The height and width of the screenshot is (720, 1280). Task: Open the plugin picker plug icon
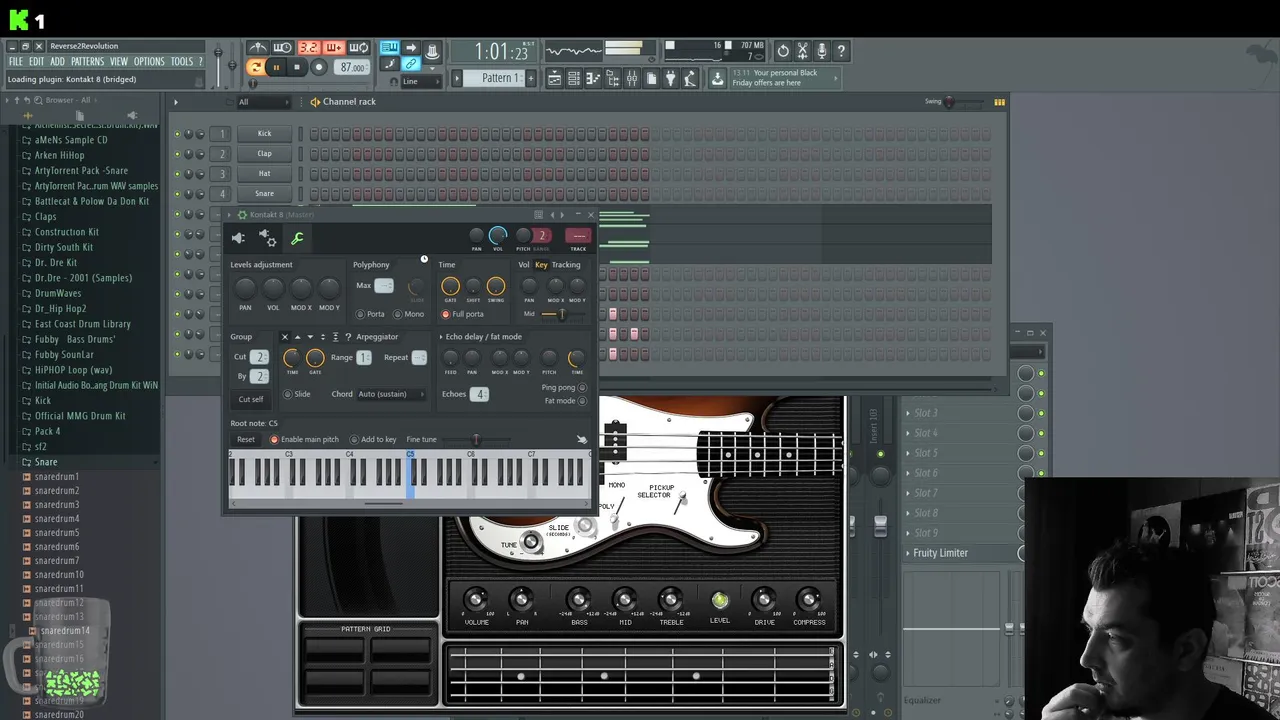pyautogui.click(x=671, y=78)
